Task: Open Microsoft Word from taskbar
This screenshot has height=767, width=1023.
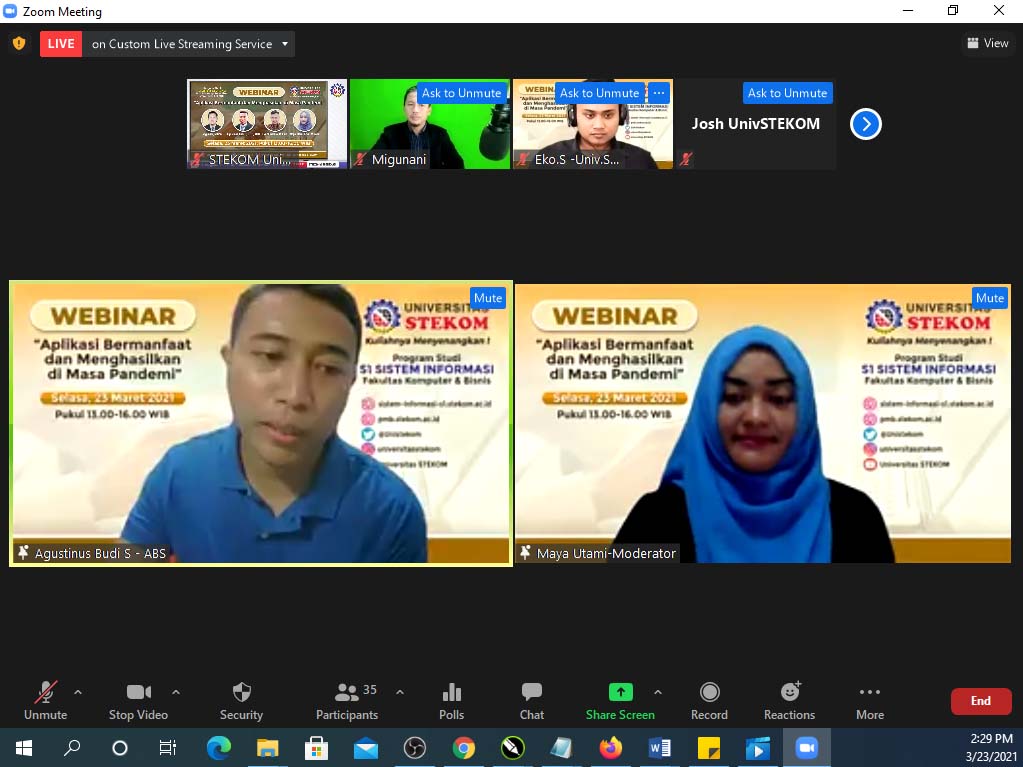Action: click(660, 747)
